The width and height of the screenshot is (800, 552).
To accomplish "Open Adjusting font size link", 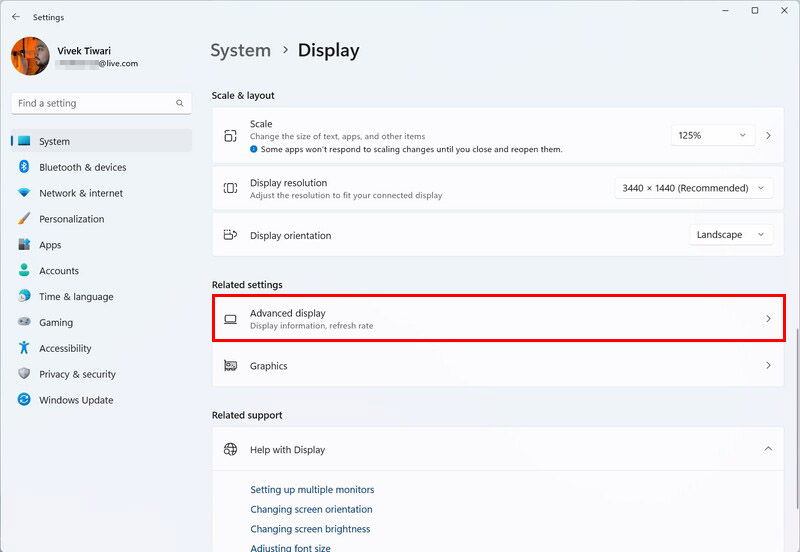I will click(x=290, y=547).
